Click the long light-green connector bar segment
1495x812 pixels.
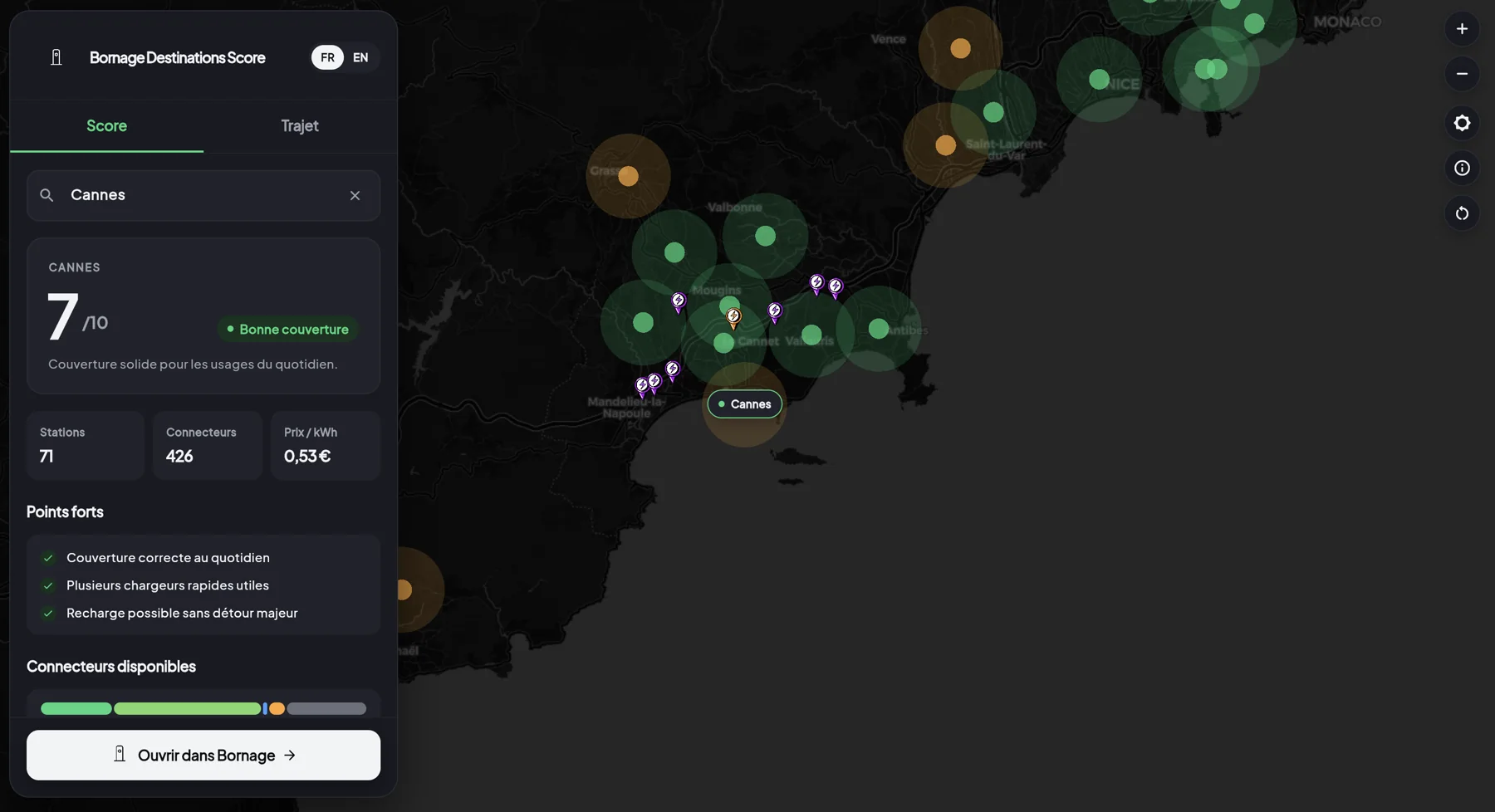point(187,708)
